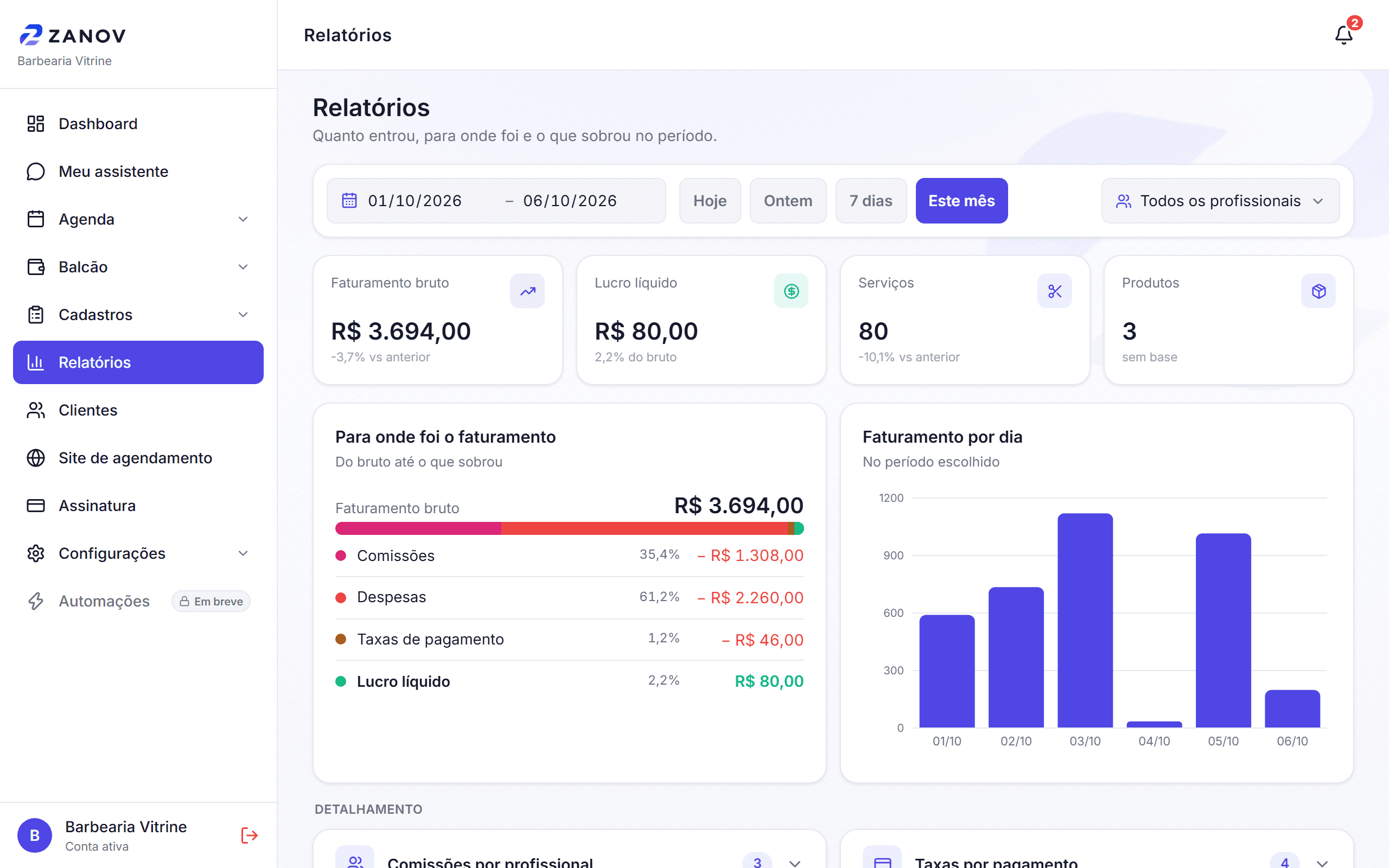Click the Clientes people icon
This screenshot has width=1389, height=868.
pos(36,410)
